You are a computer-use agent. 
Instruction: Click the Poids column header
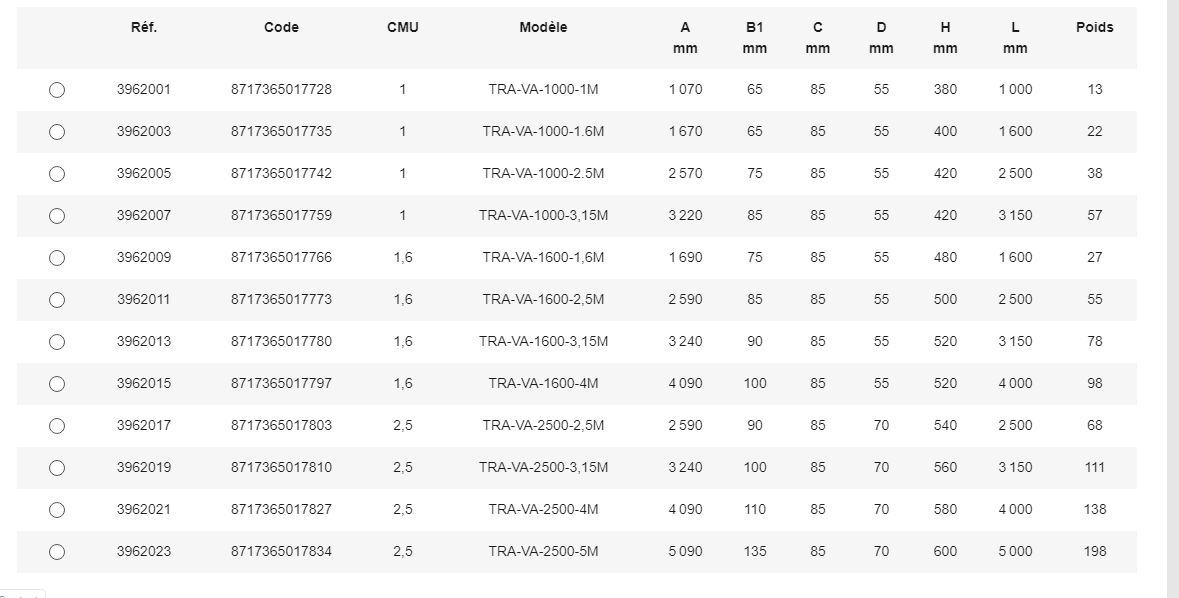(1094, 28)
